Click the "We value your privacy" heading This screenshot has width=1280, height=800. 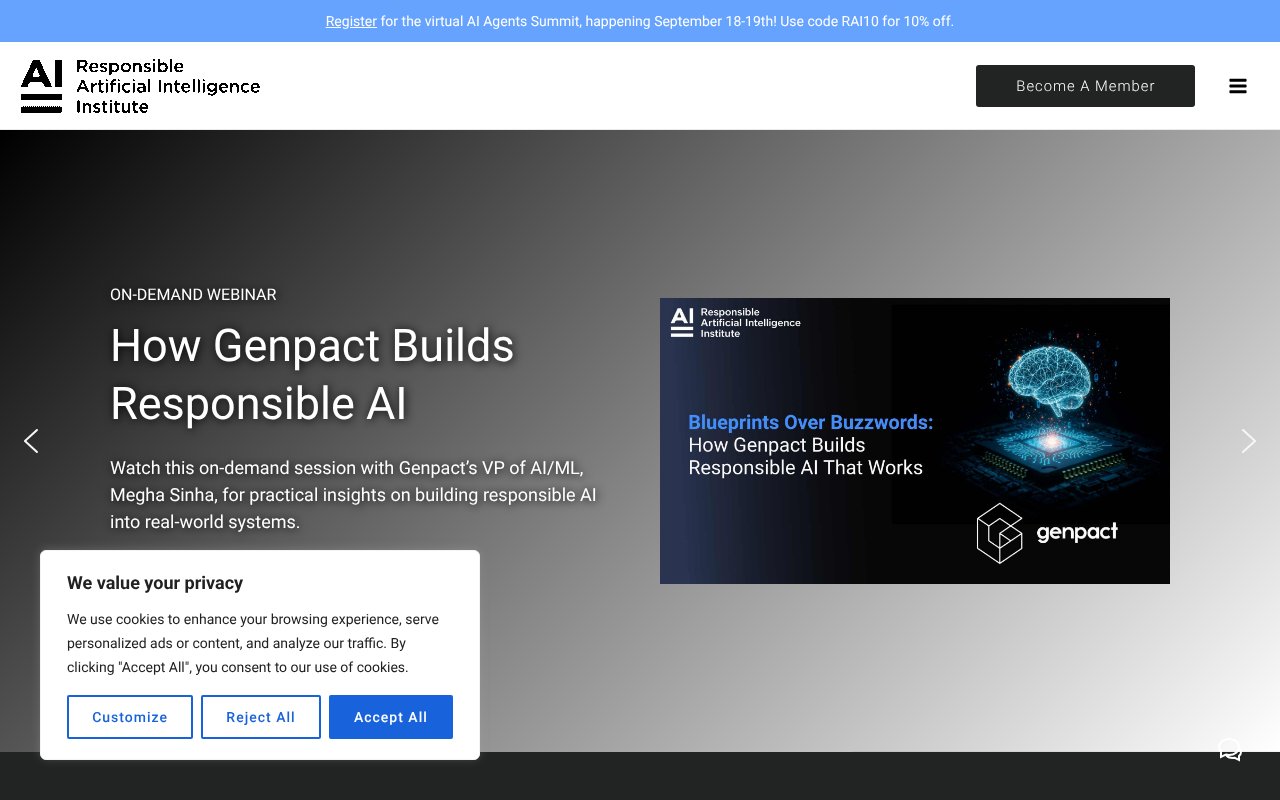[x=155, y=583]
